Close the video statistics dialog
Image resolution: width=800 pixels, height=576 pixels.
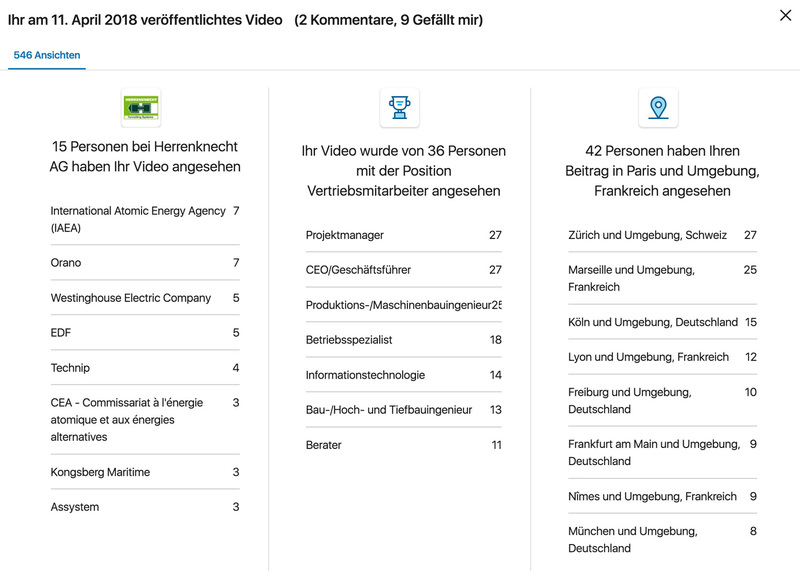pos(783,15)
